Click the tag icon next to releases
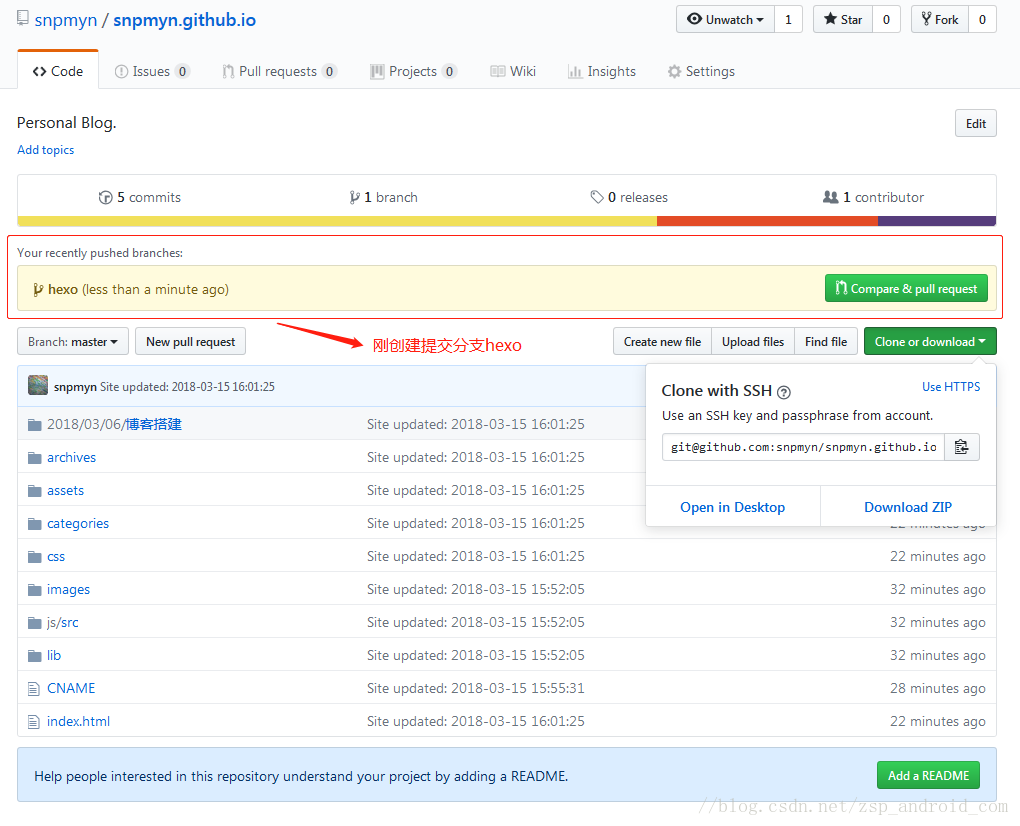 [x=597, y=196]
